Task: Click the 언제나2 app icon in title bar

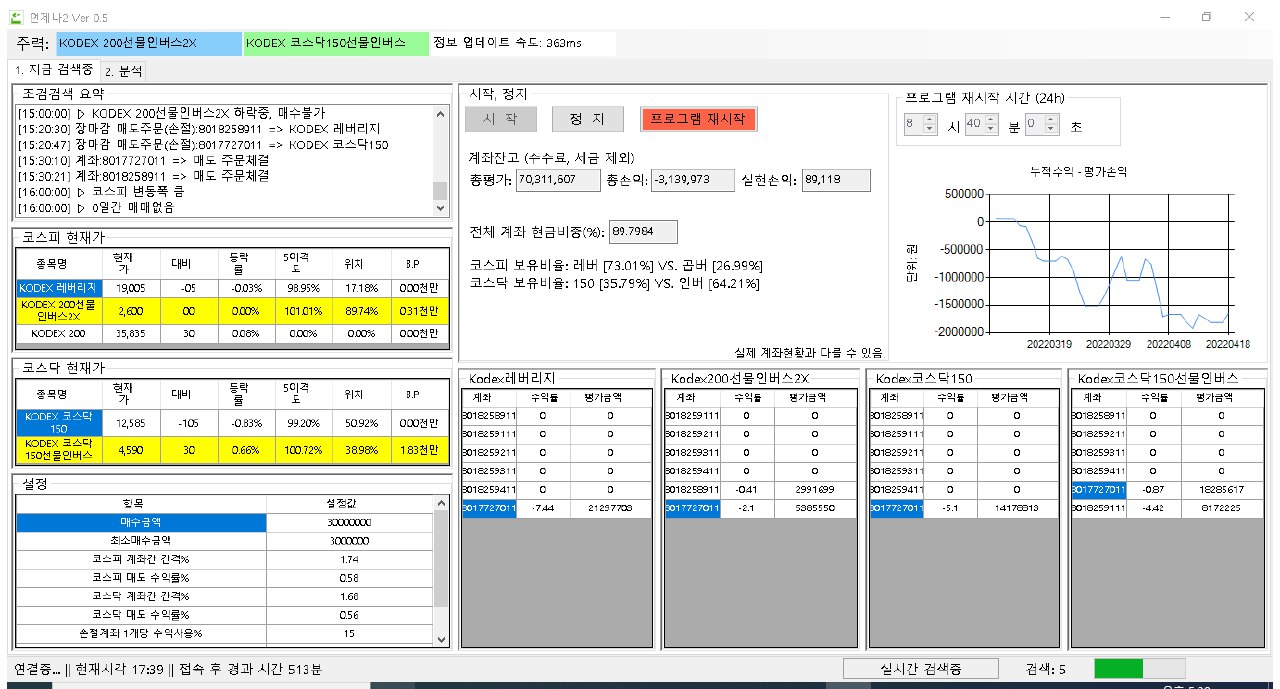Action: pyautogui.click(x=18, y=17)
